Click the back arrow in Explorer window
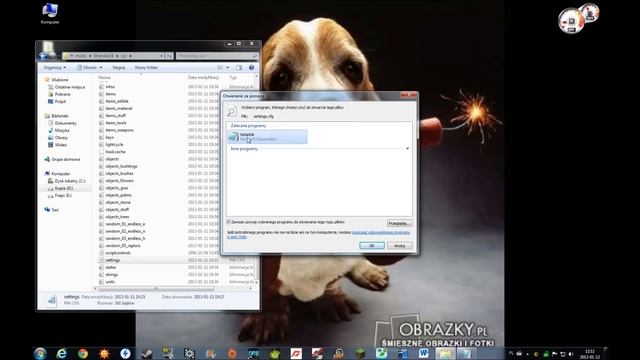640x360 pixels. [43, 56]
